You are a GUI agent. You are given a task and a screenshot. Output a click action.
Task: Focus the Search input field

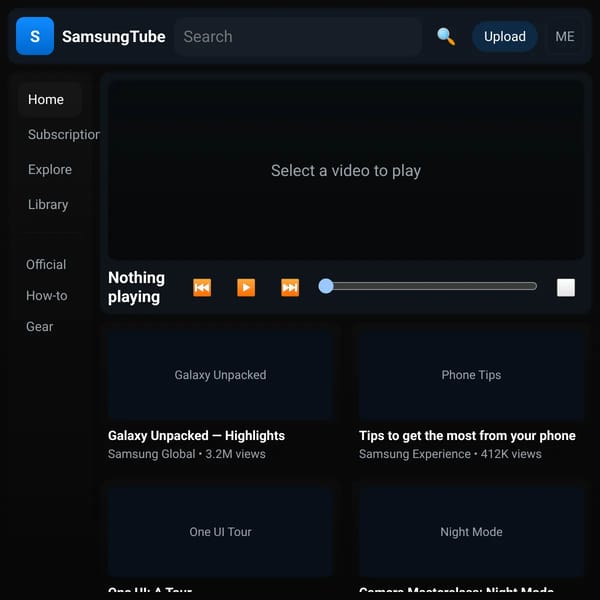pyautogui.click(x=298, y=36)
